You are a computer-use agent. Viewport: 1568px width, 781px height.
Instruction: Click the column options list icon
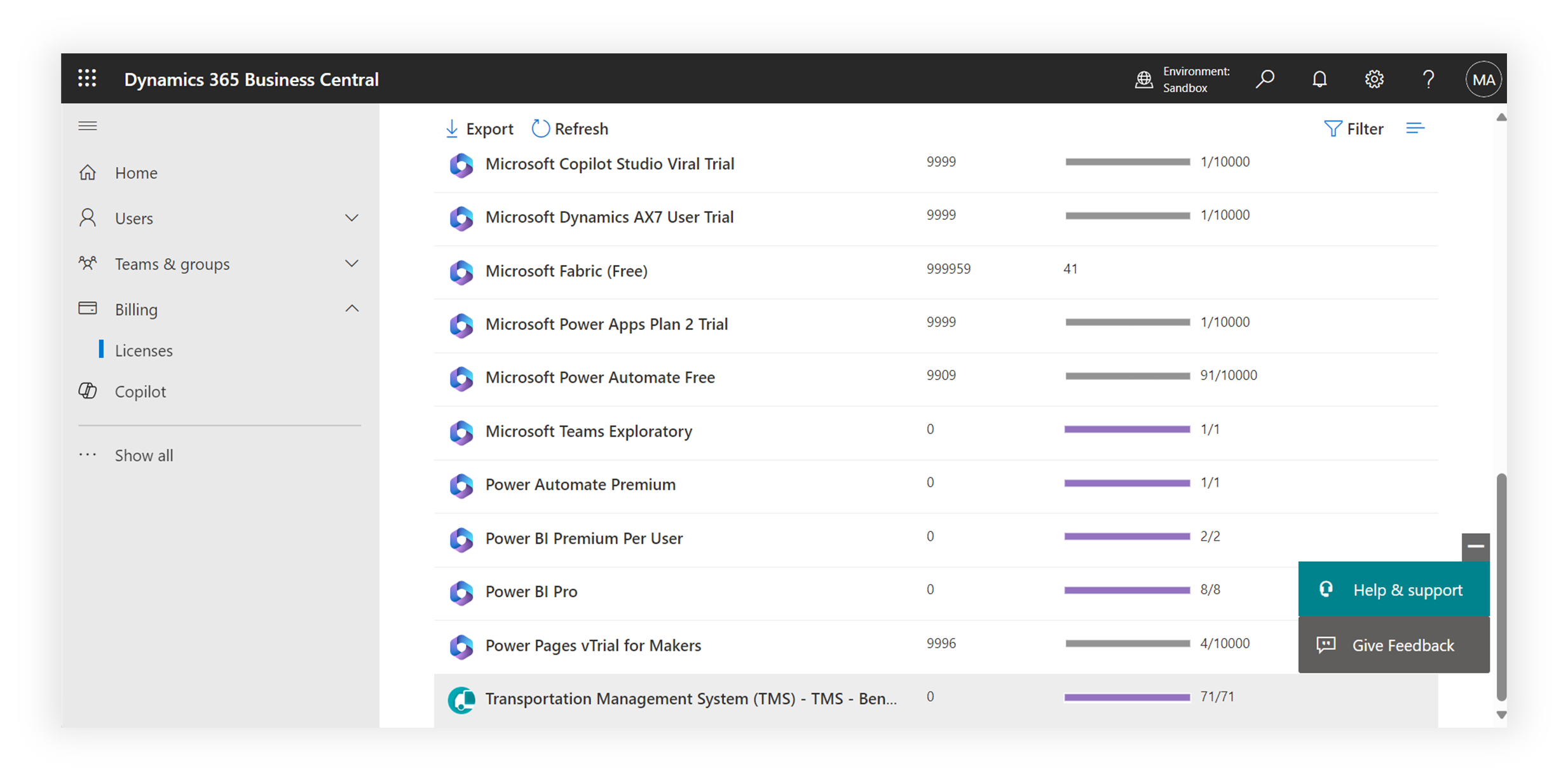pyautogui.click(x=1415, y=128)
